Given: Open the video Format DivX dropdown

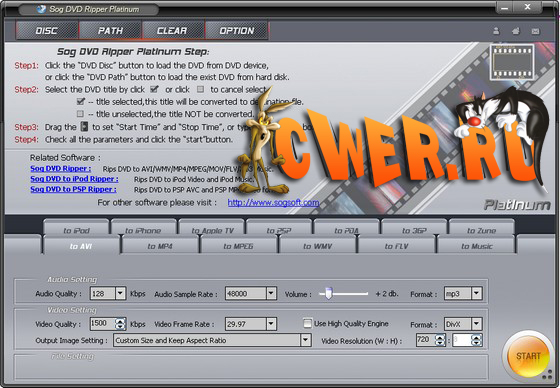Looking at the screenshot, I should pyautogui.click(x=476, y=324).
